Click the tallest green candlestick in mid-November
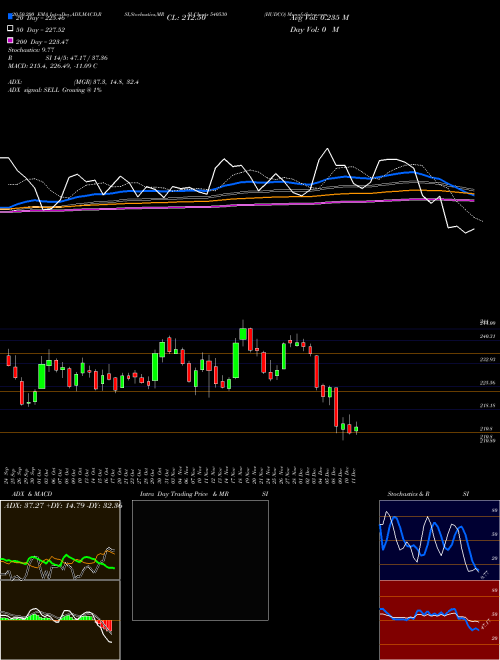The width and height of the screenshot is (500, 660). point(236,360)
